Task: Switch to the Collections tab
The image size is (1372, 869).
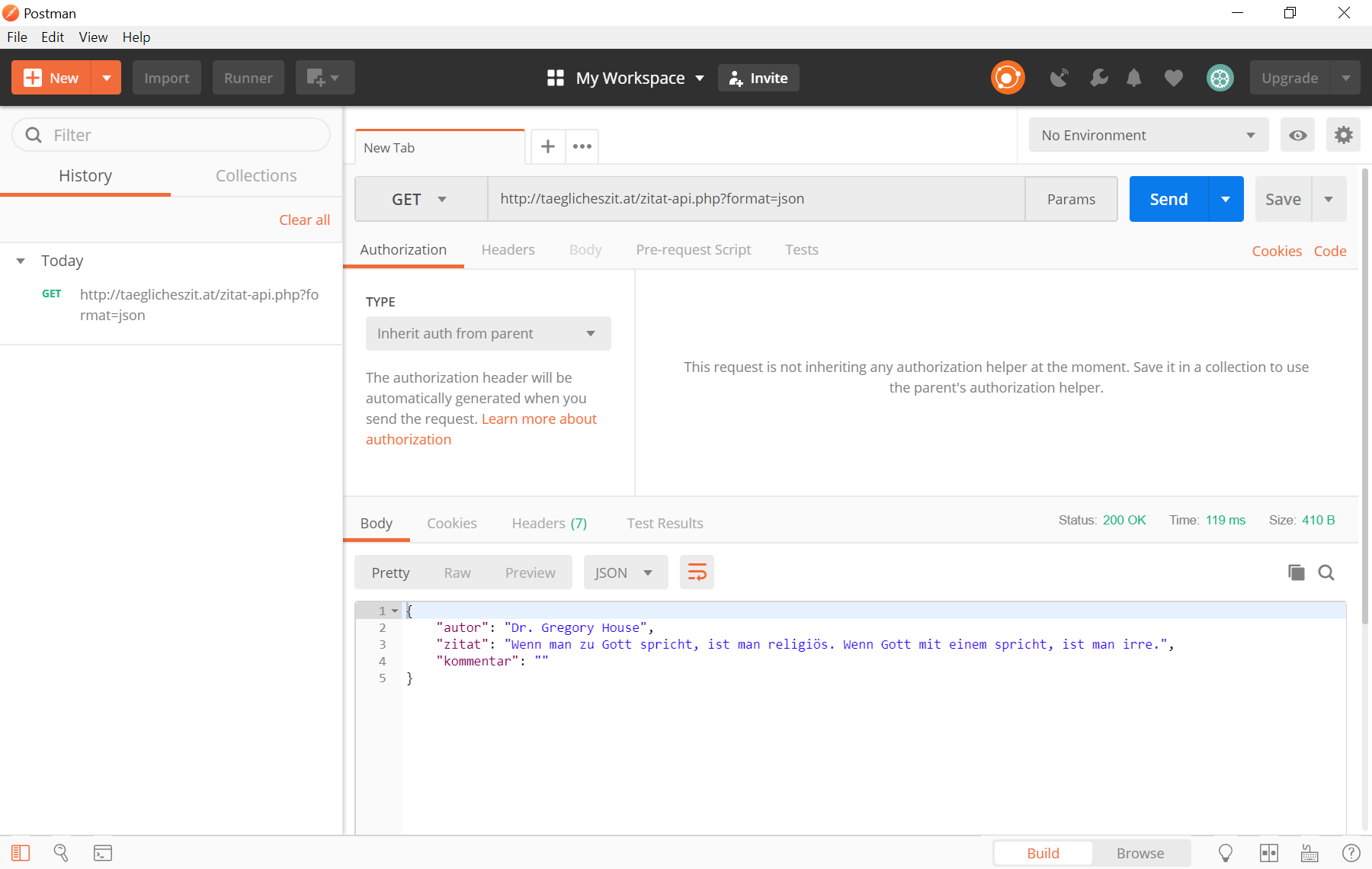Action: point(256,175)
